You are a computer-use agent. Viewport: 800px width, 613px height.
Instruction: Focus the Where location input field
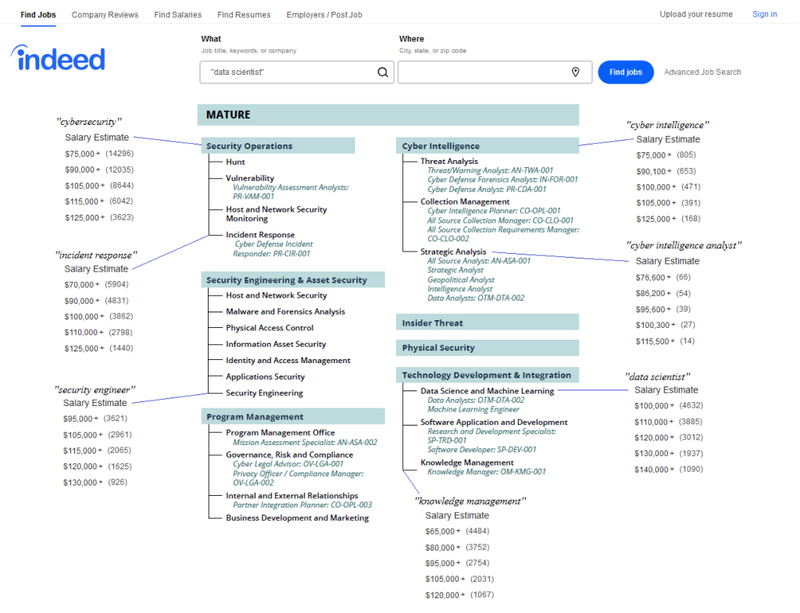pos(480,73)
